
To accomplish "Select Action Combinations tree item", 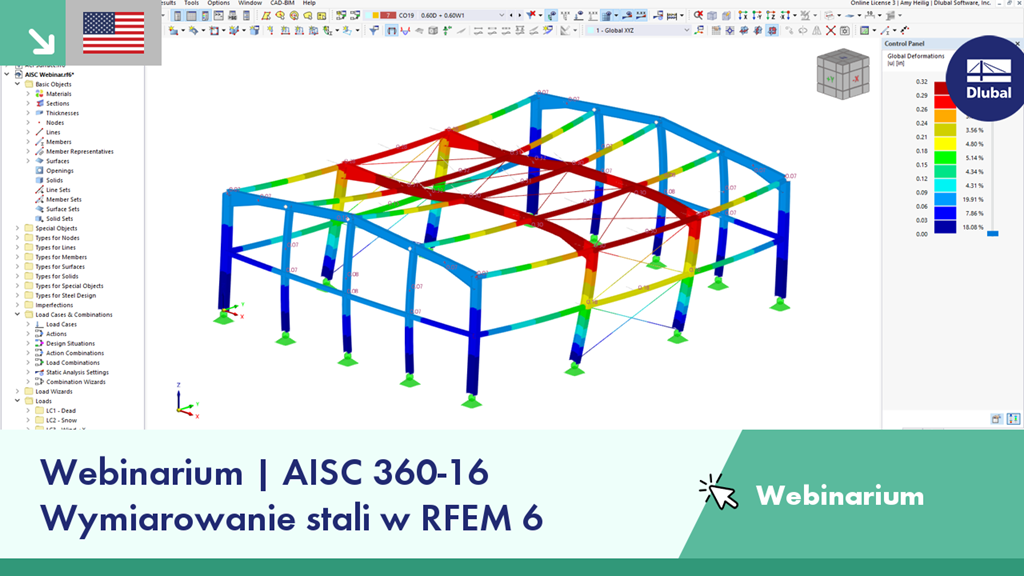I will [75, 353].
